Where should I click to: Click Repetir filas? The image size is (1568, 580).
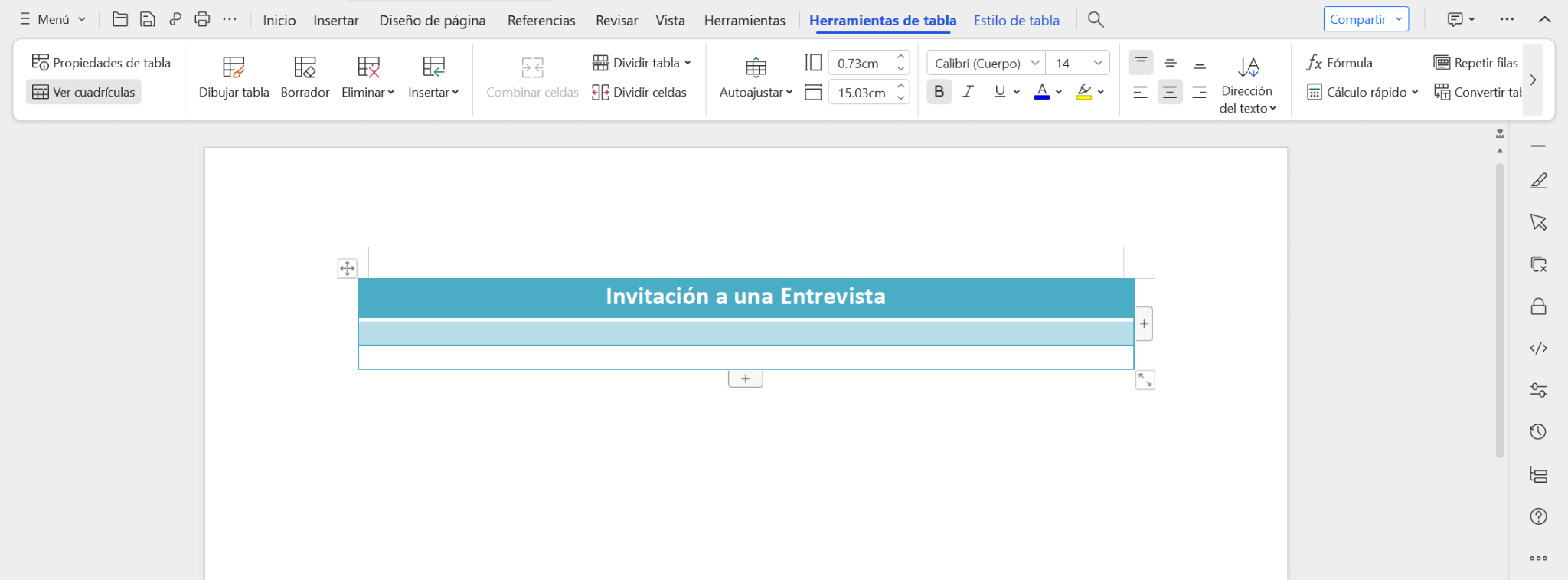tap(1476, 63)
